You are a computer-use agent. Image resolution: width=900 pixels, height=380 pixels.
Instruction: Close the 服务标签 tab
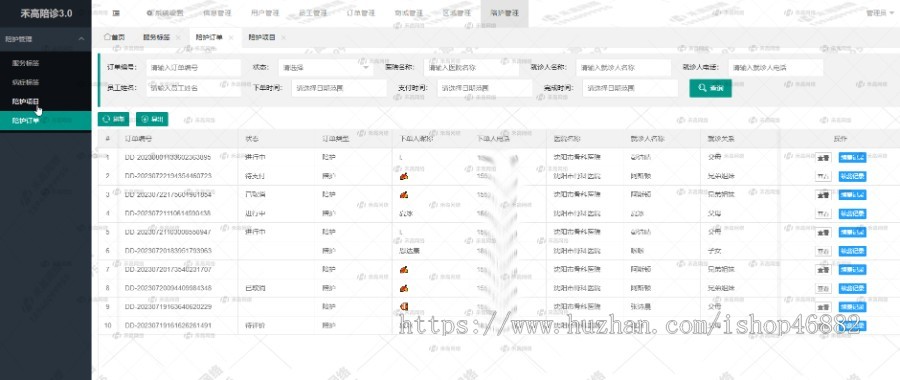(179, 38)
